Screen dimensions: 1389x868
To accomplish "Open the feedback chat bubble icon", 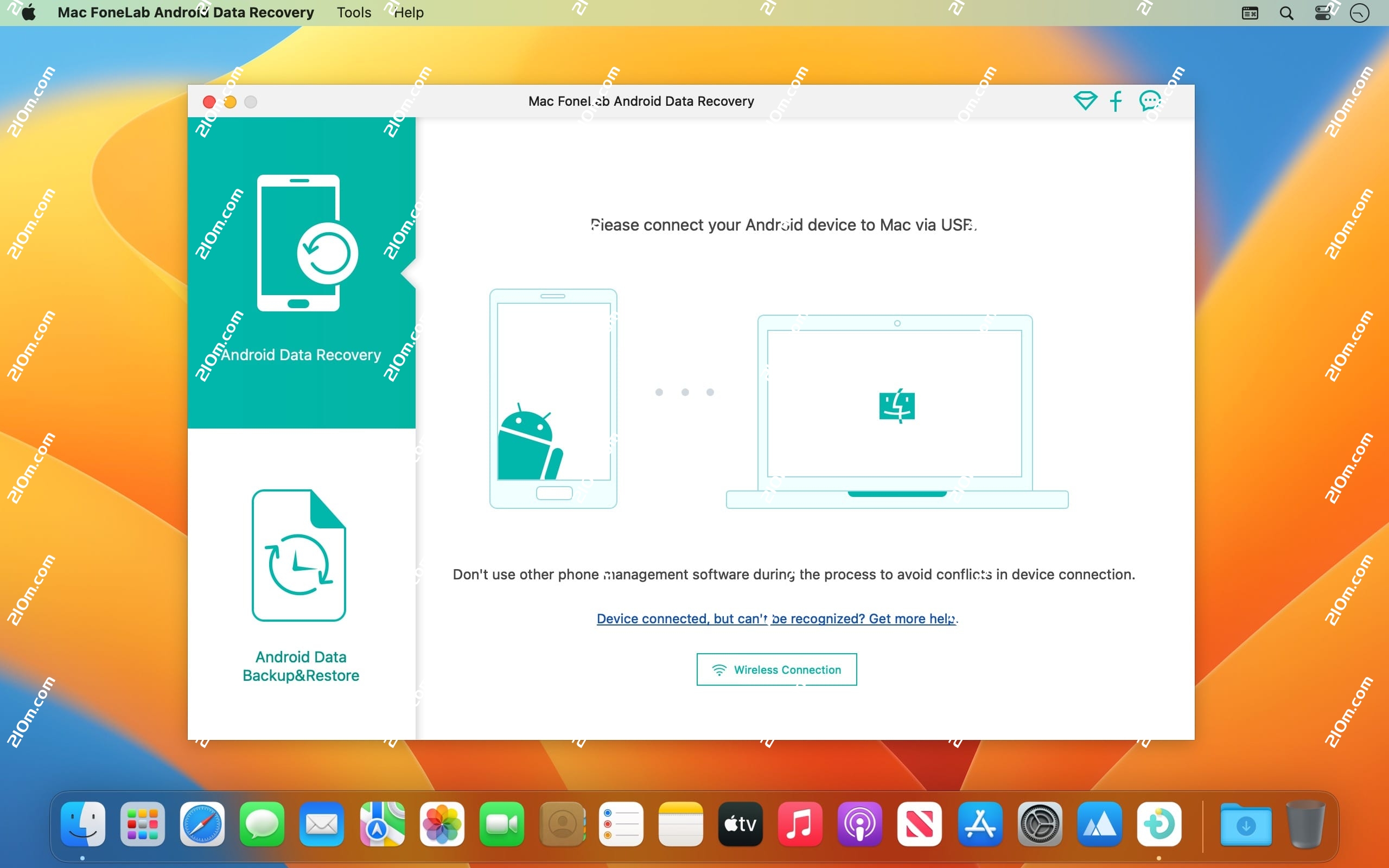I will pyautogui.click(x=1150, y=101).
